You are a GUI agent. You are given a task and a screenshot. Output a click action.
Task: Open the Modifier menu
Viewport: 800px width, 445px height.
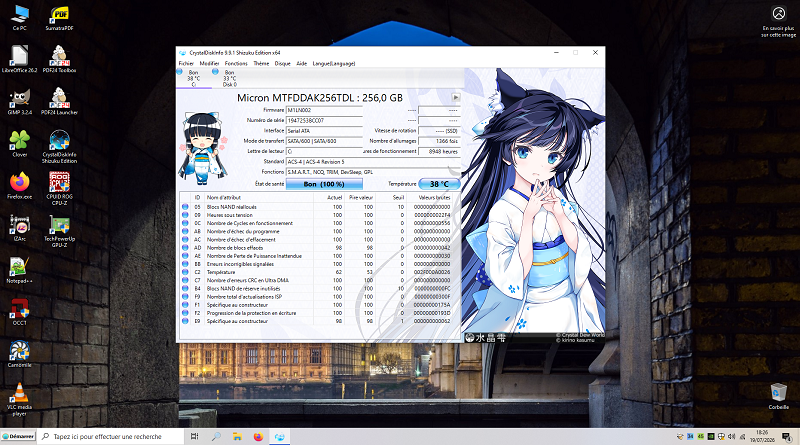pos(209,63)
